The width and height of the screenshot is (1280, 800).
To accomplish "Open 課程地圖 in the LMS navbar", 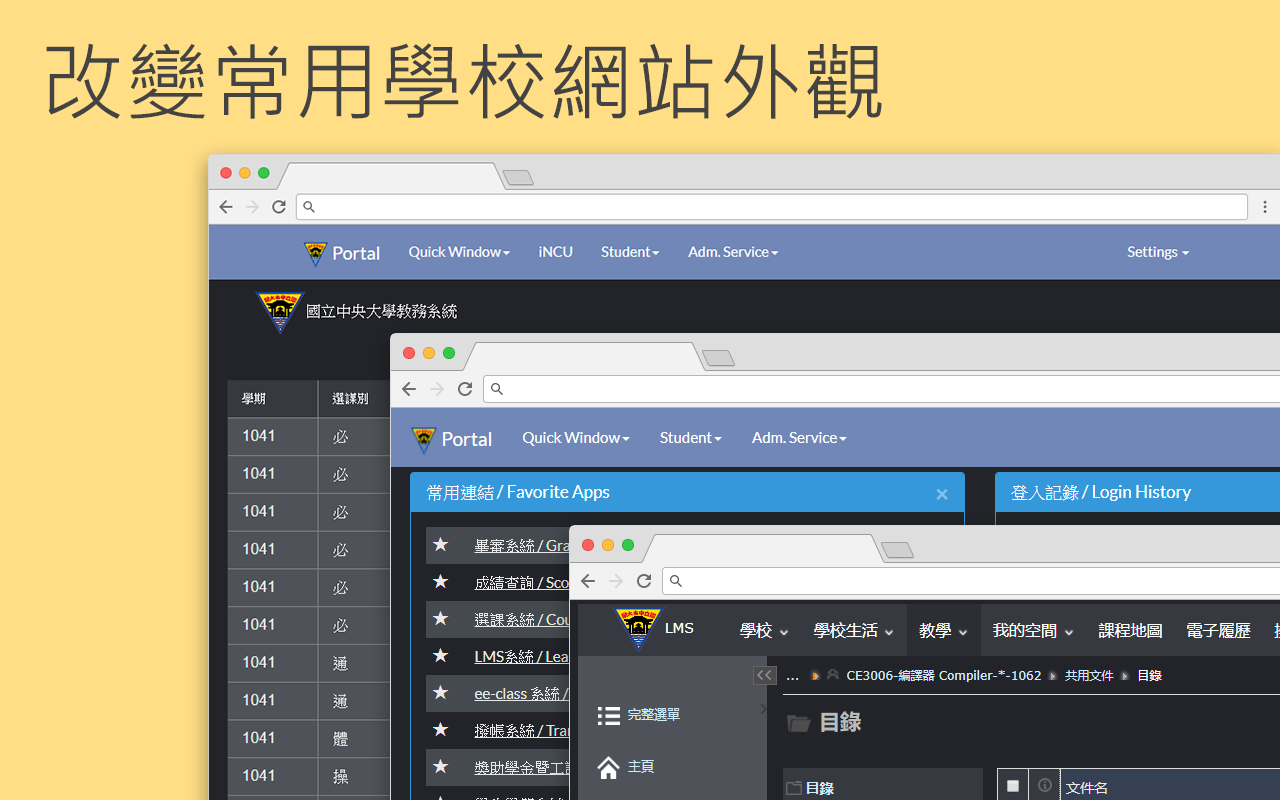I will (1130, 631).
